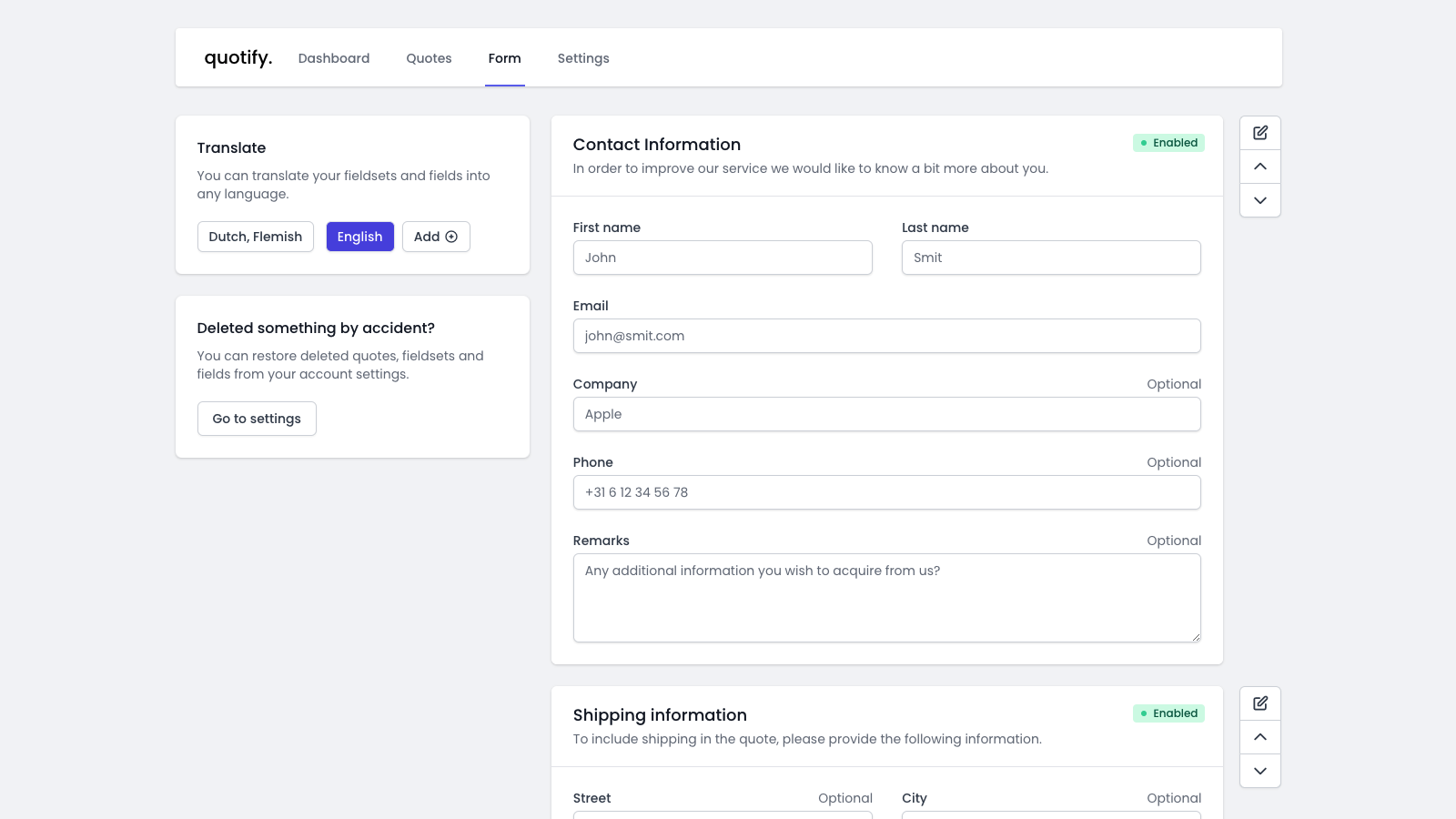
Task: Click the Go to settings button
Action: click(257, 419)
